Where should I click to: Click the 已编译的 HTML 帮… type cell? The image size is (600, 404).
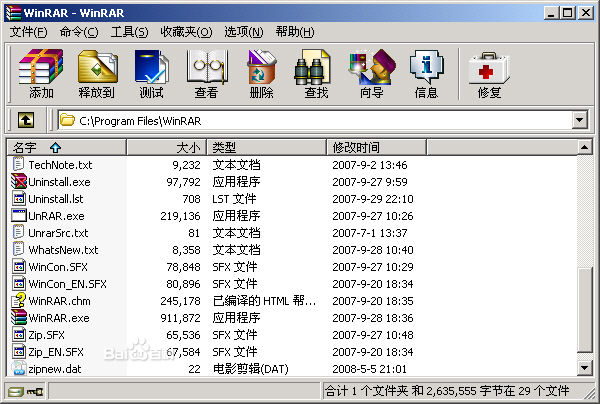(x=264, y=301)
